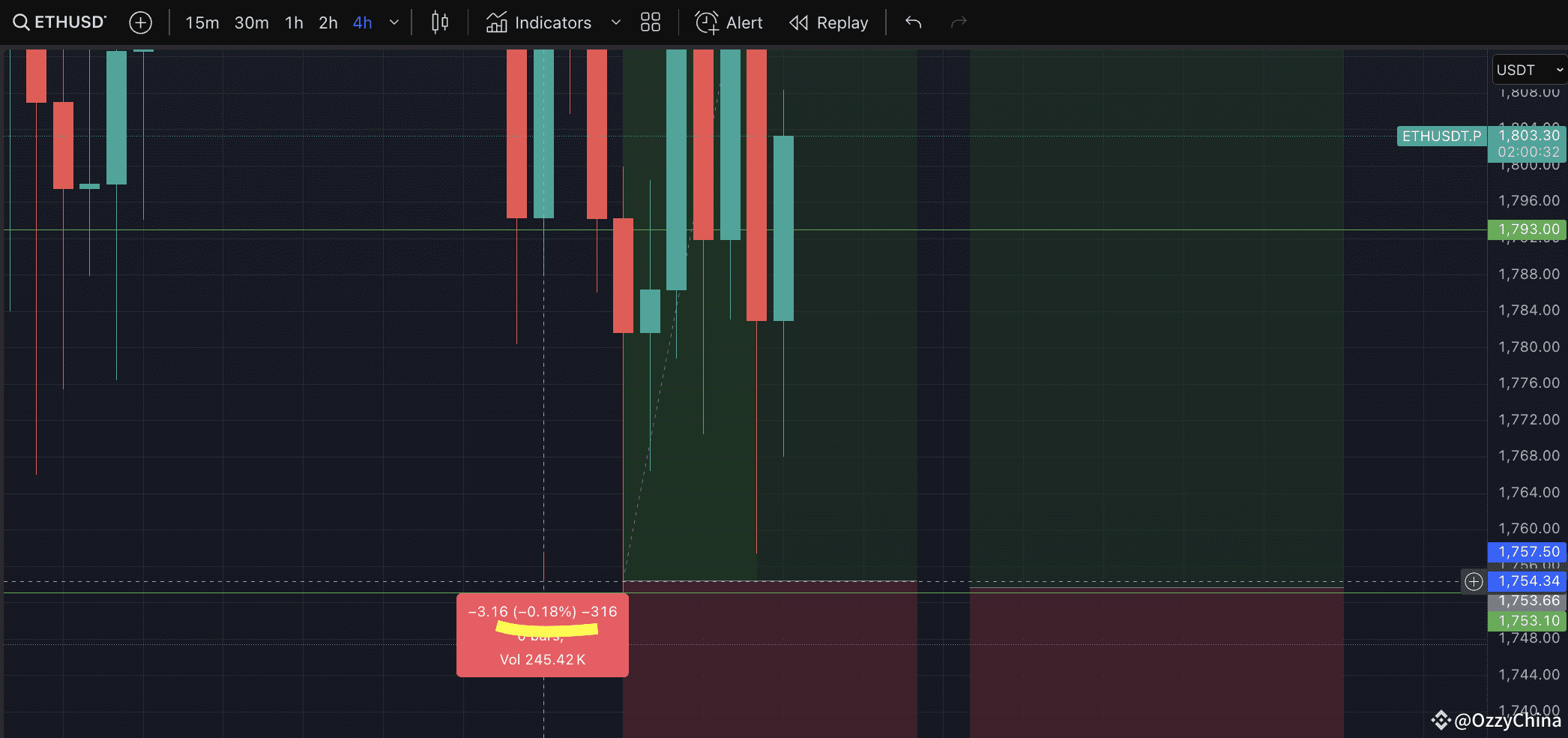The width and height of the screenshot is (1568, 738).
Task: Start bar Replay mode
Action: tap(828, 22)
